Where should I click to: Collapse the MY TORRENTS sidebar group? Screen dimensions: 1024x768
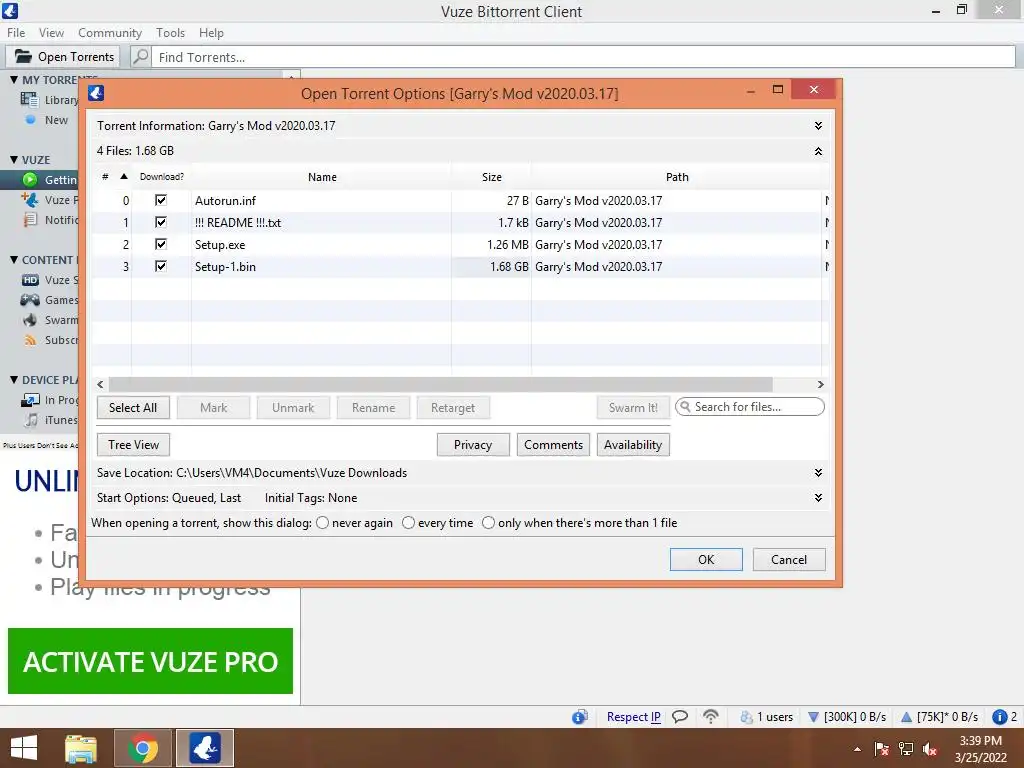tap(14, 80)
